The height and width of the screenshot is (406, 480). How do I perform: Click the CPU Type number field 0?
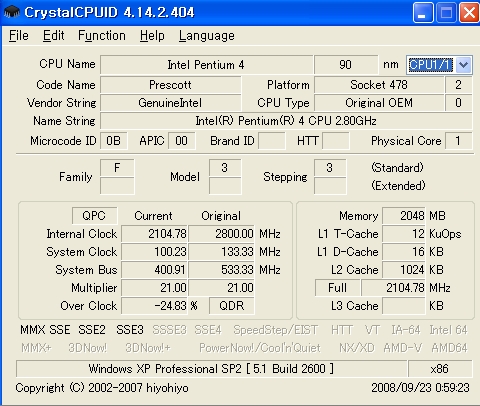[459, 103]
